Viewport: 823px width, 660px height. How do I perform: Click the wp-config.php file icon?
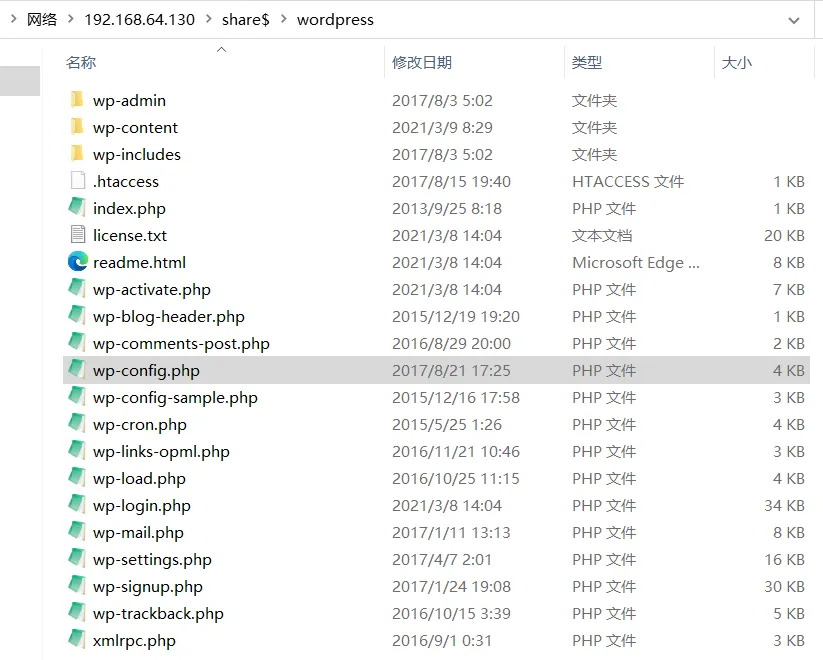(77, 370)
